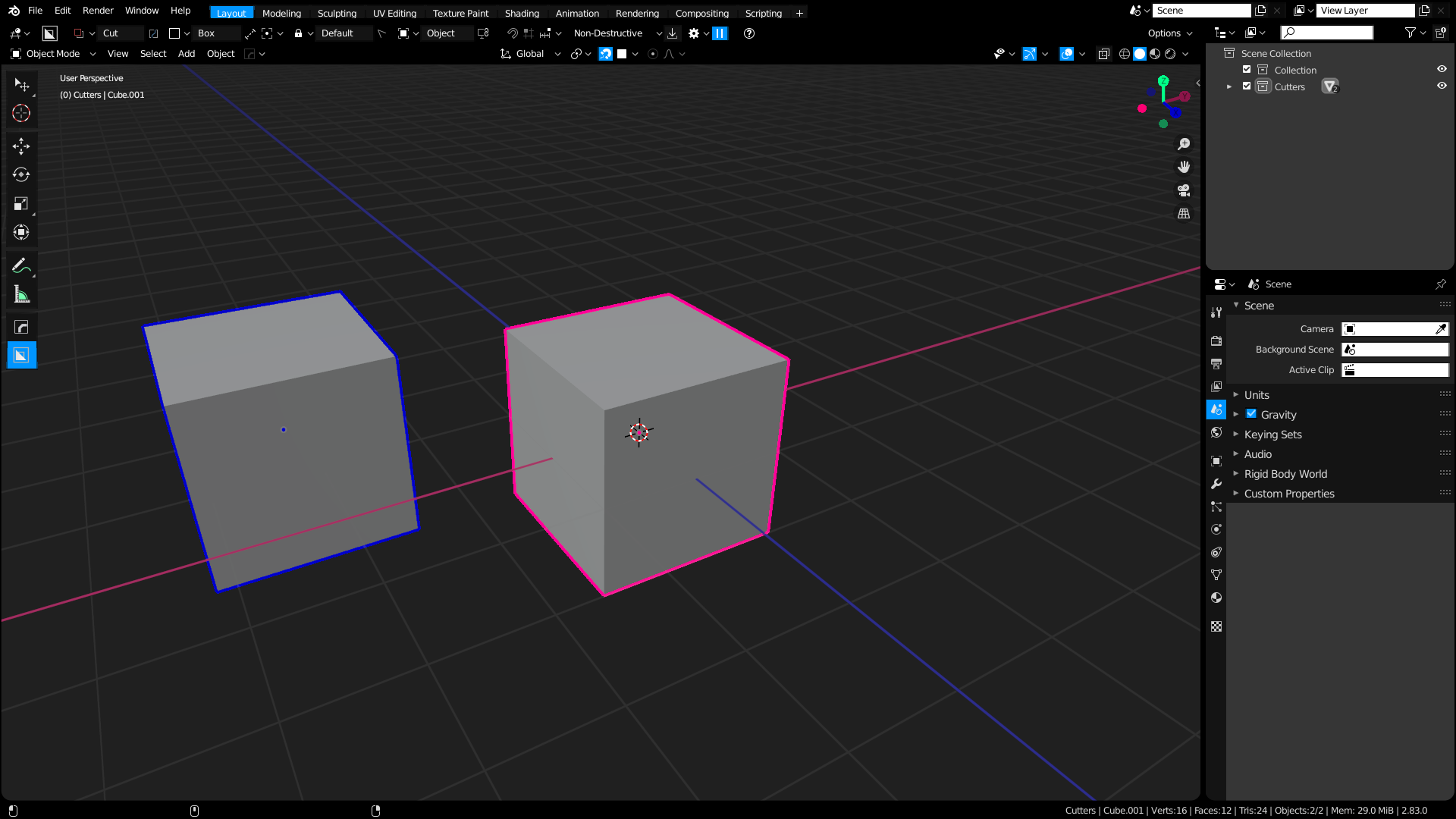Open the Modifier wrench properties tab
1456x819 pixels.
pyautogui.click(x=1216, y=484)
